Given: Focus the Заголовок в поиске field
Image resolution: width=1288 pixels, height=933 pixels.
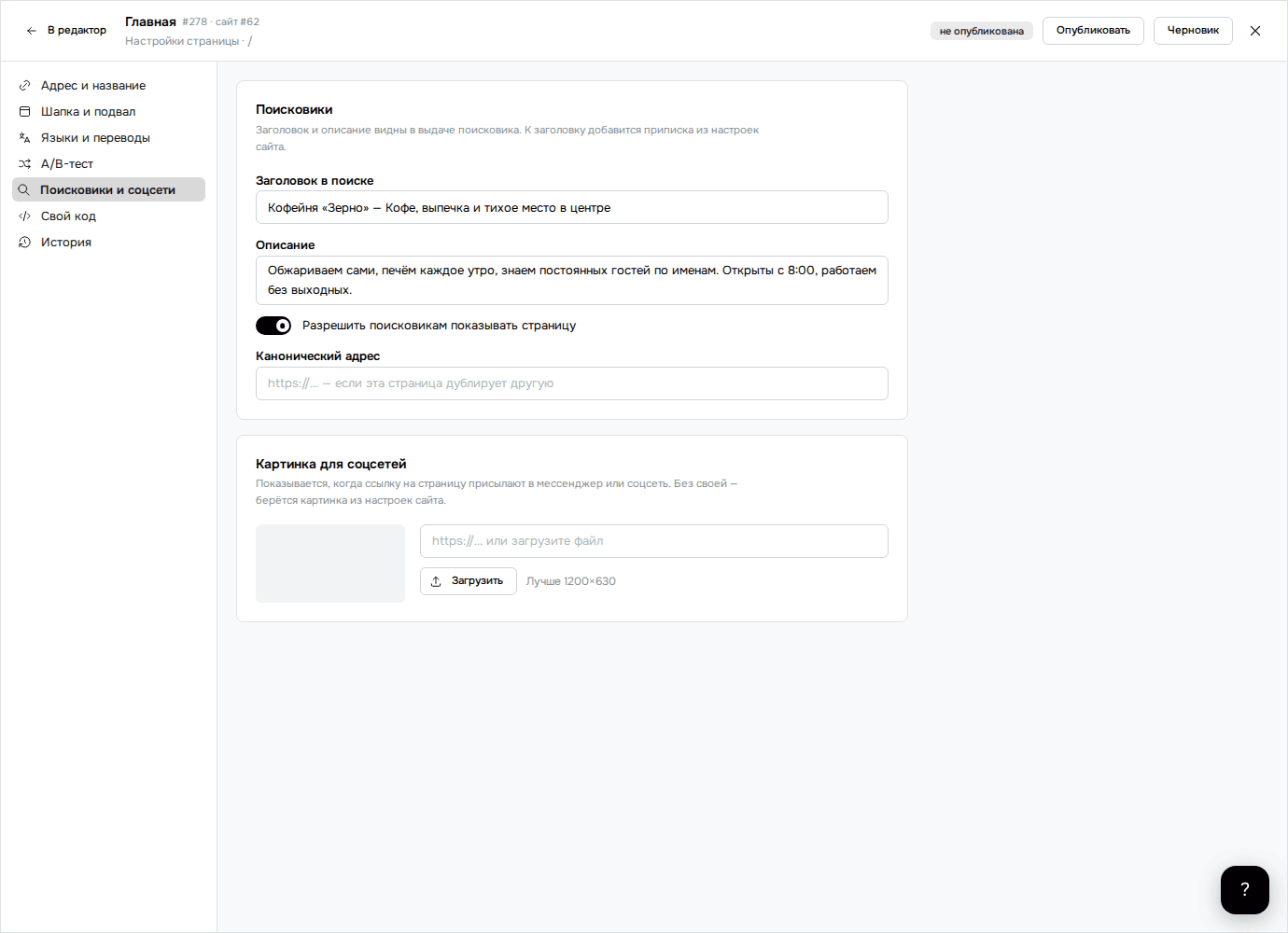Looking at the screenshot, I should point(572,207).
